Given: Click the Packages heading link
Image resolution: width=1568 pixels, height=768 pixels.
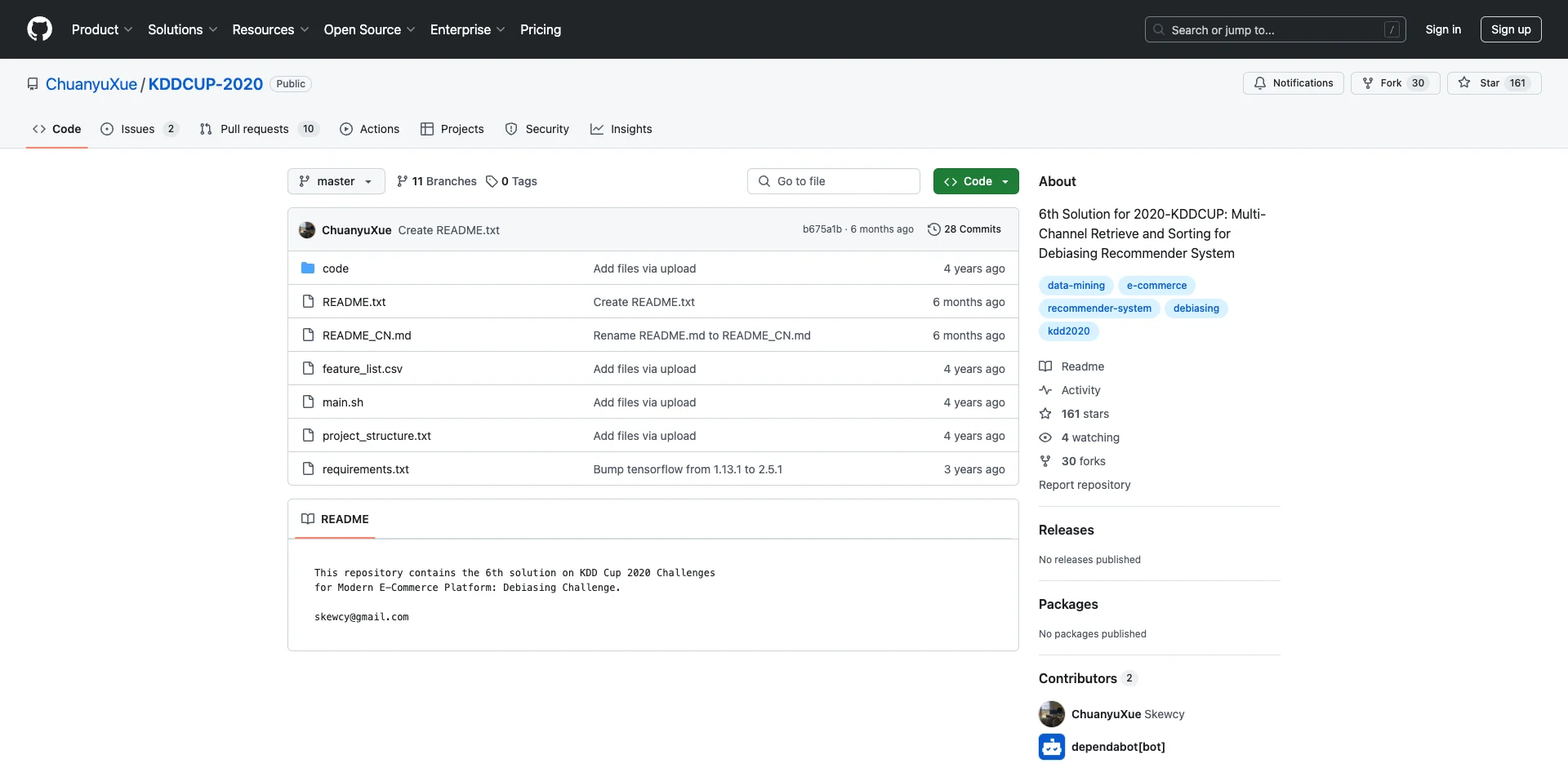Looking at the screenshot, I should (1068, 604).
